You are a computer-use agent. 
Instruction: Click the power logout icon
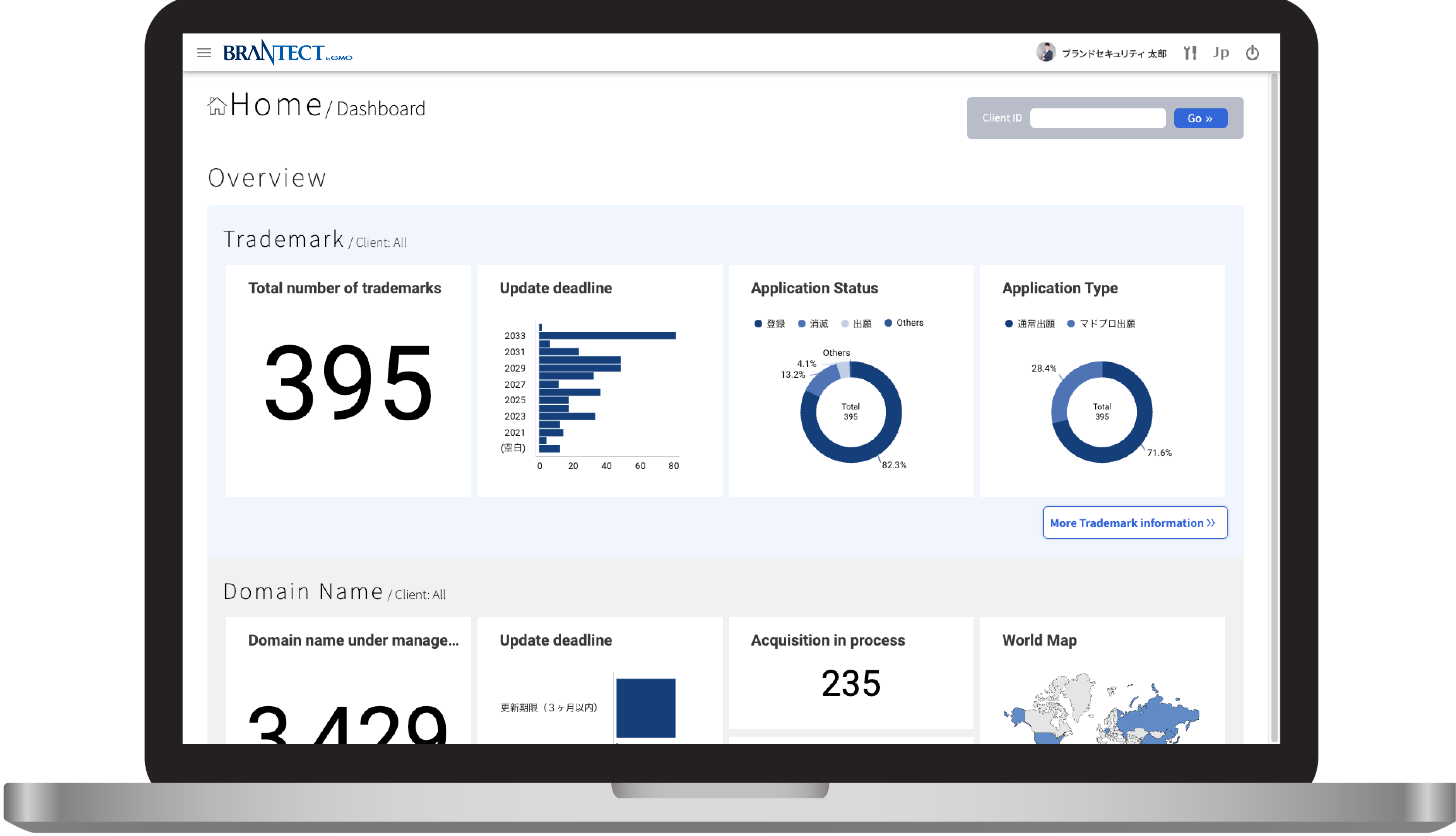click(1252, 53)
